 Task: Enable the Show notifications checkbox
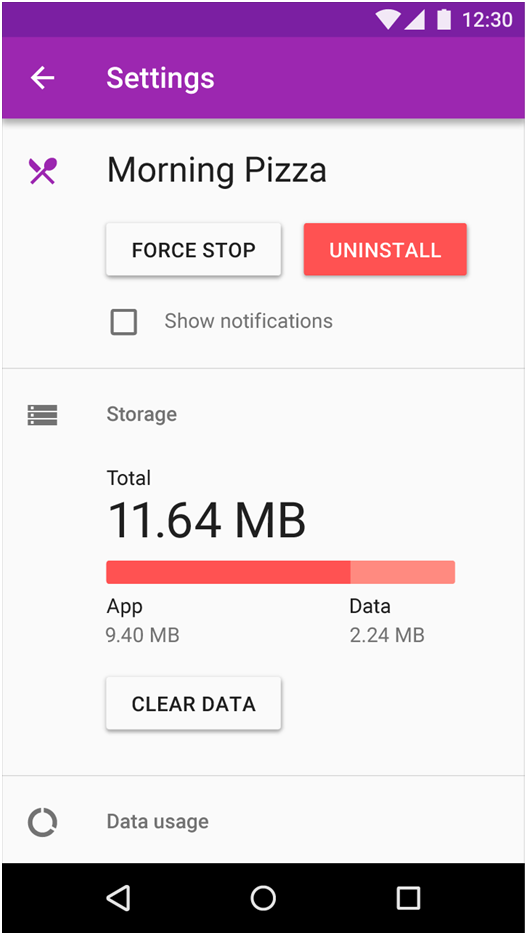124,321
